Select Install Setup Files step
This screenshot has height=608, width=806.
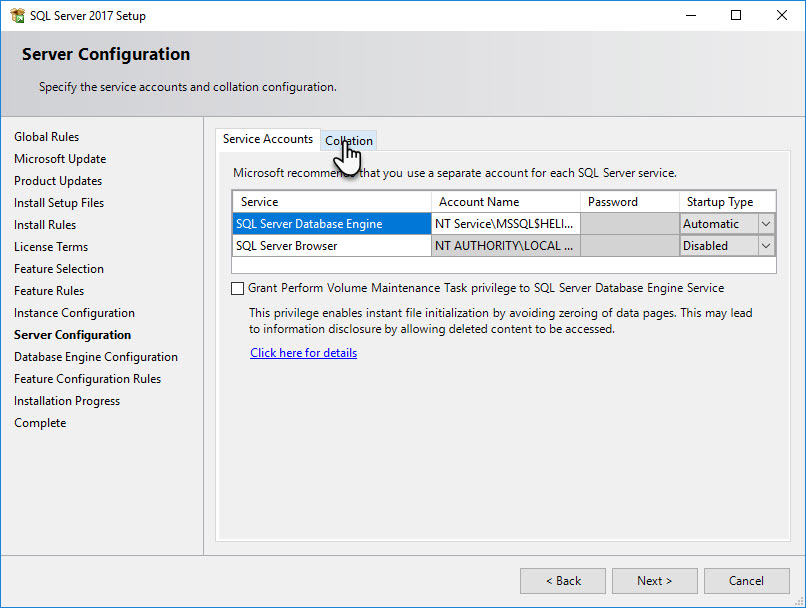click(x=59, y=204)
